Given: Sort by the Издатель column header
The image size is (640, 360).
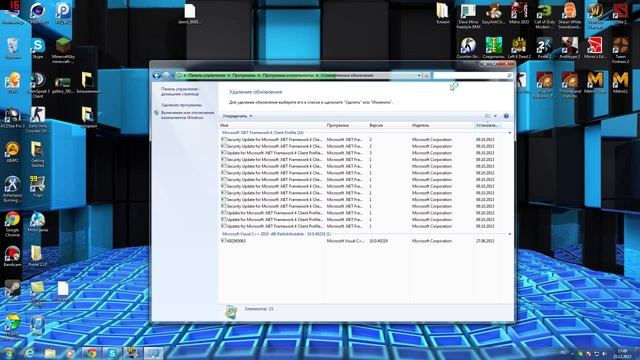Looking at the screenshot, I should pyautogui.click(x=442, y=125).
